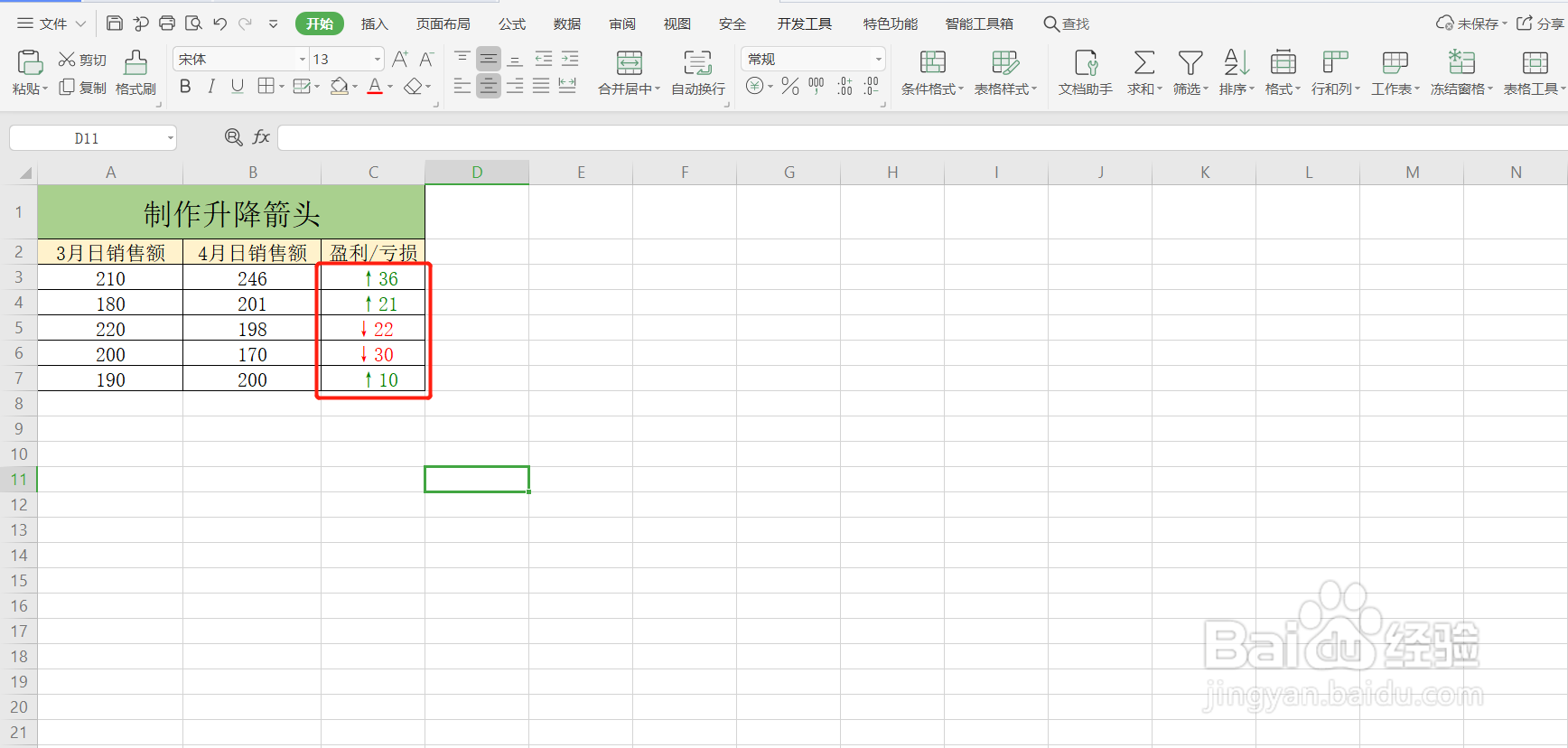Viewport: 1568px width, 748px height.
Task: Toggle align text right
Action: coord(515,86)
